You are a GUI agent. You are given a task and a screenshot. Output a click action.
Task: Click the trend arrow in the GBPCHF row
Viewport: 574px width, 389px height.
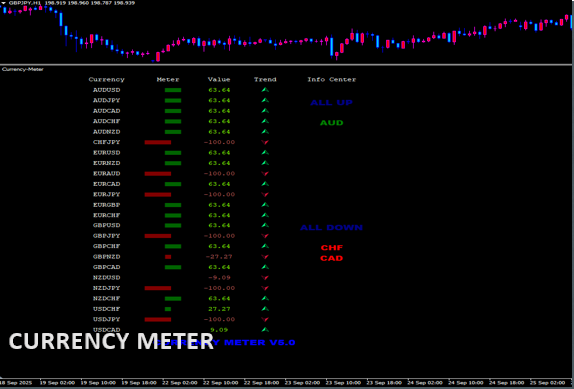[x=265, y=246]
